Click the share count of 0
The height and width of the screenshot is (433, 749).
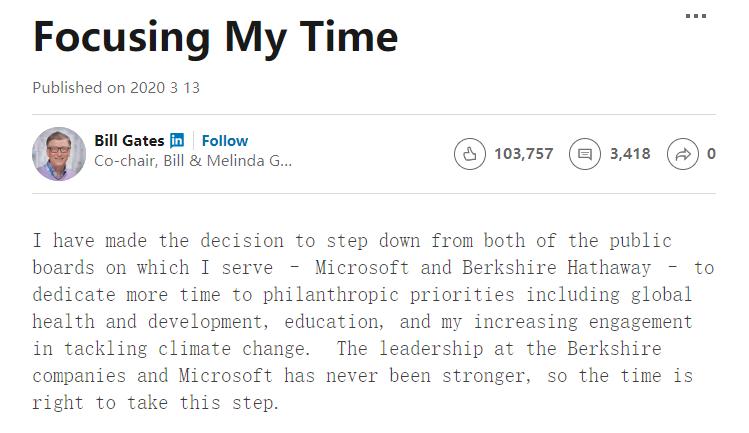[711, 154]
